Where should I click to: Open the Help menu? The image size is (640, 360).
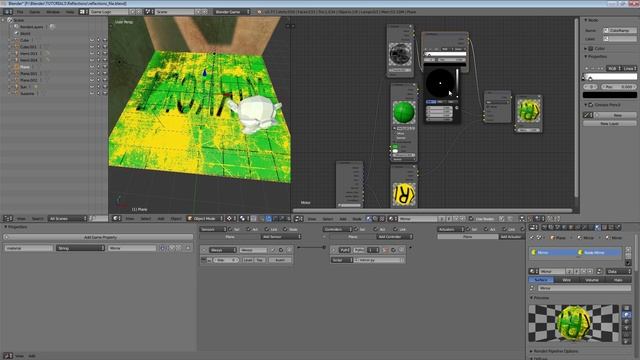coord(70,12)
